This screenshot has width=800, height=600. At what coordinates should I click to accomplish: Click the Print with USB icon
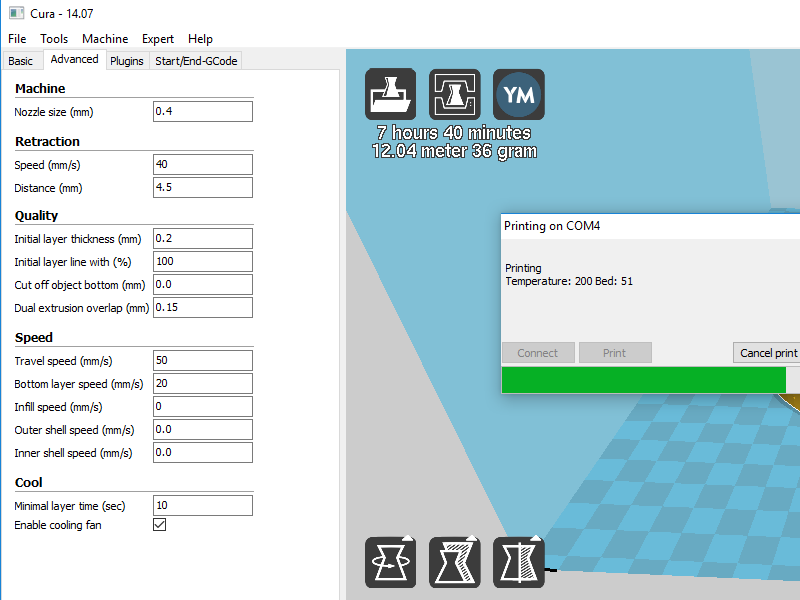(x=455, y=94)
